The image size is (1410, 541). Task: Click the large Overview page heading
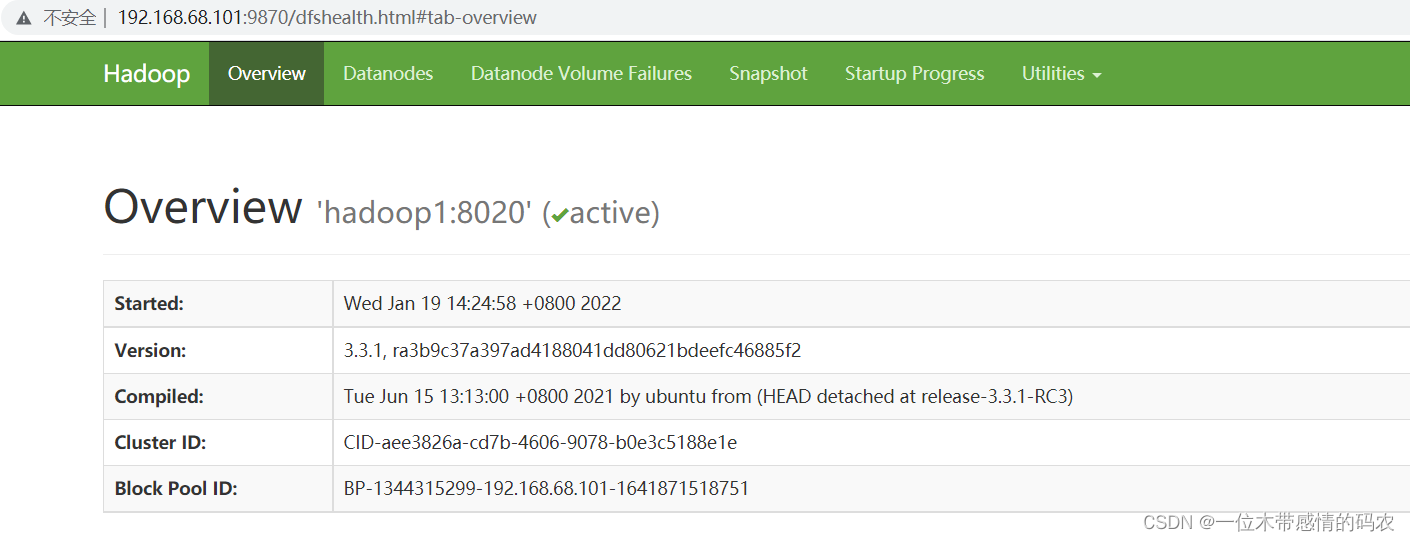click(202, 208)
